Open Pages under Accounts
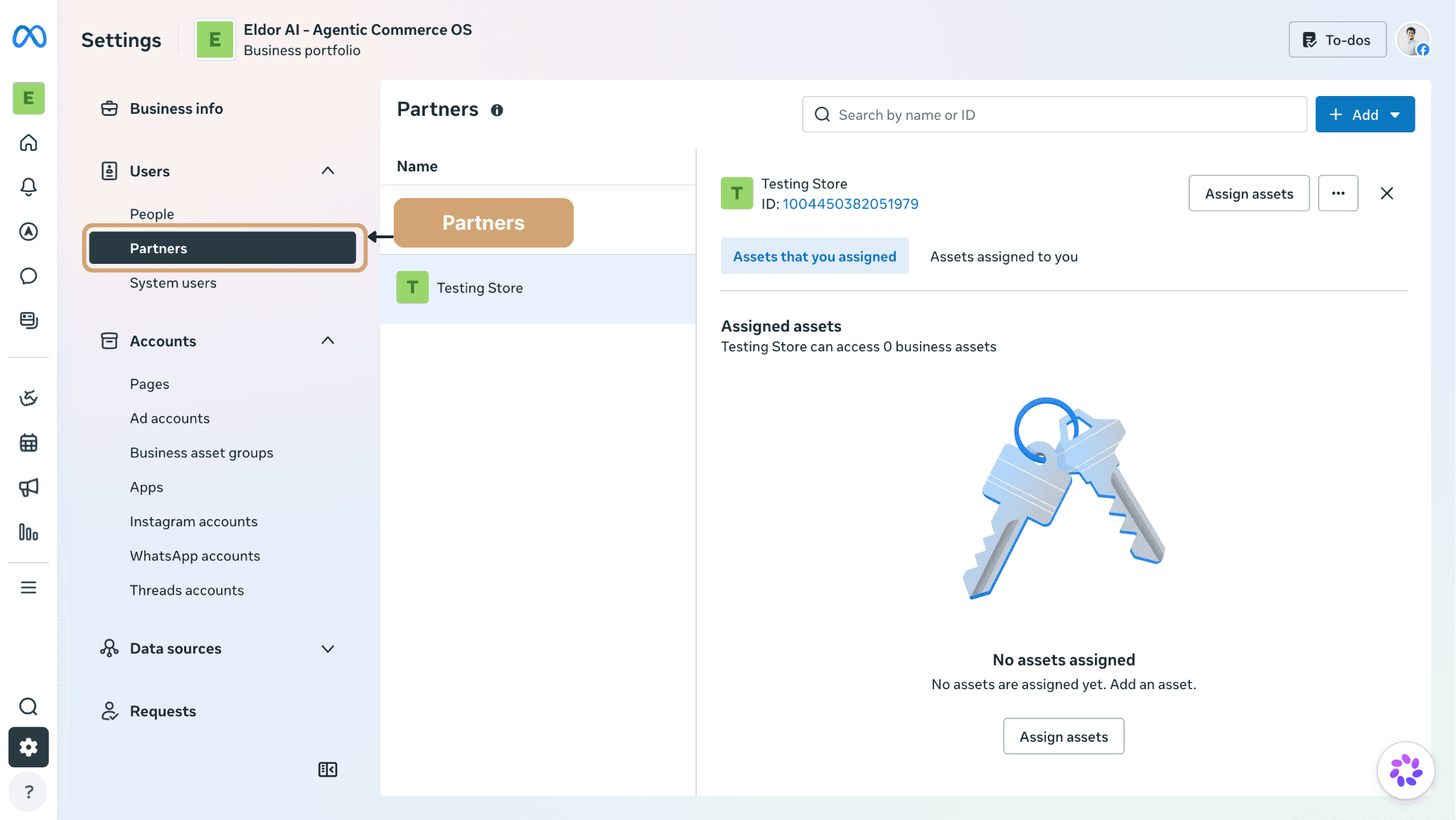1456x820 pixels. pos(150,384)
